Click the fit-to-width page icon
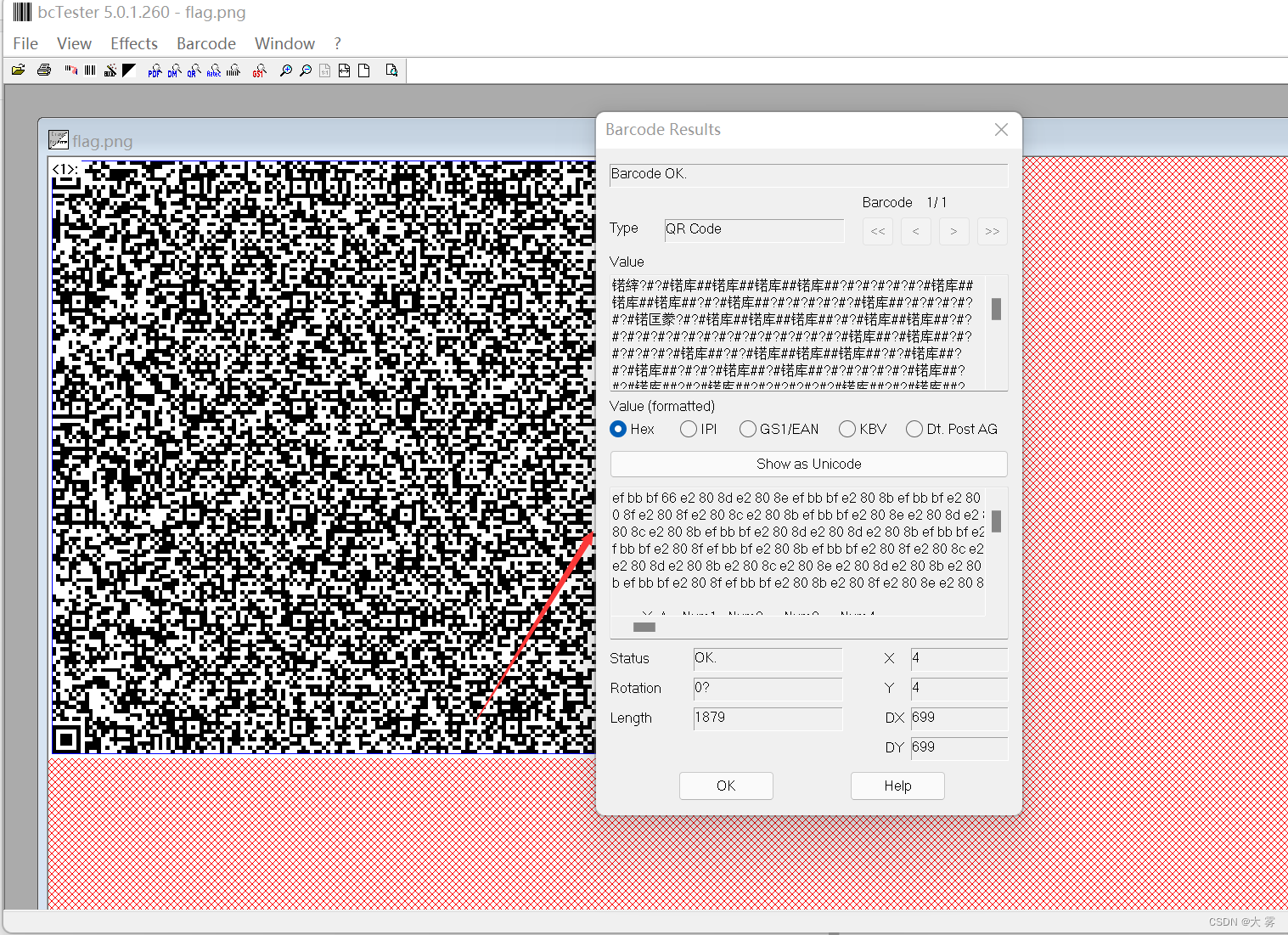This screenshot has height=935, width=1288. point(344,70)
